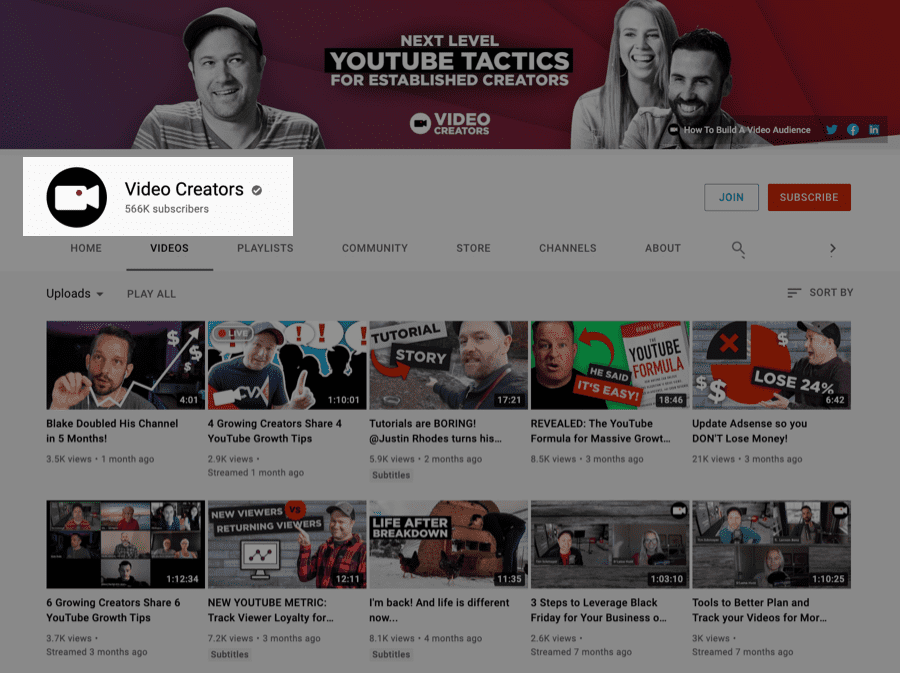Open the Community tab
Screen dimensions: 900x673
point(375,248)
